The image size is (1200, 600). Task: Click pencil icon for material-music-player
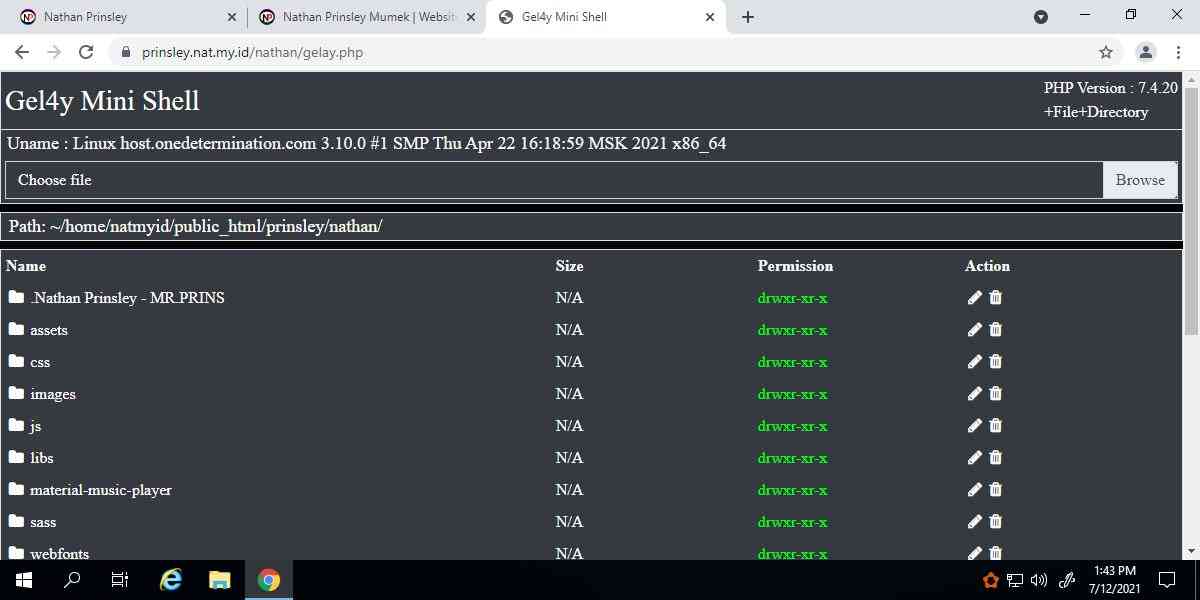coord(974,489)
